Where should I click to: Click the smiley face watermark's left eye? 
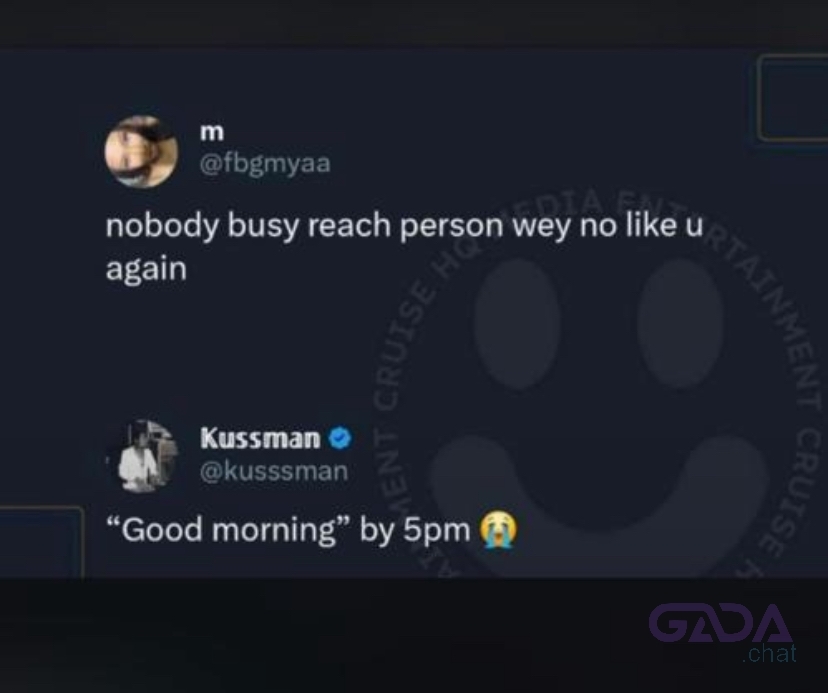[x=516, y=323]
